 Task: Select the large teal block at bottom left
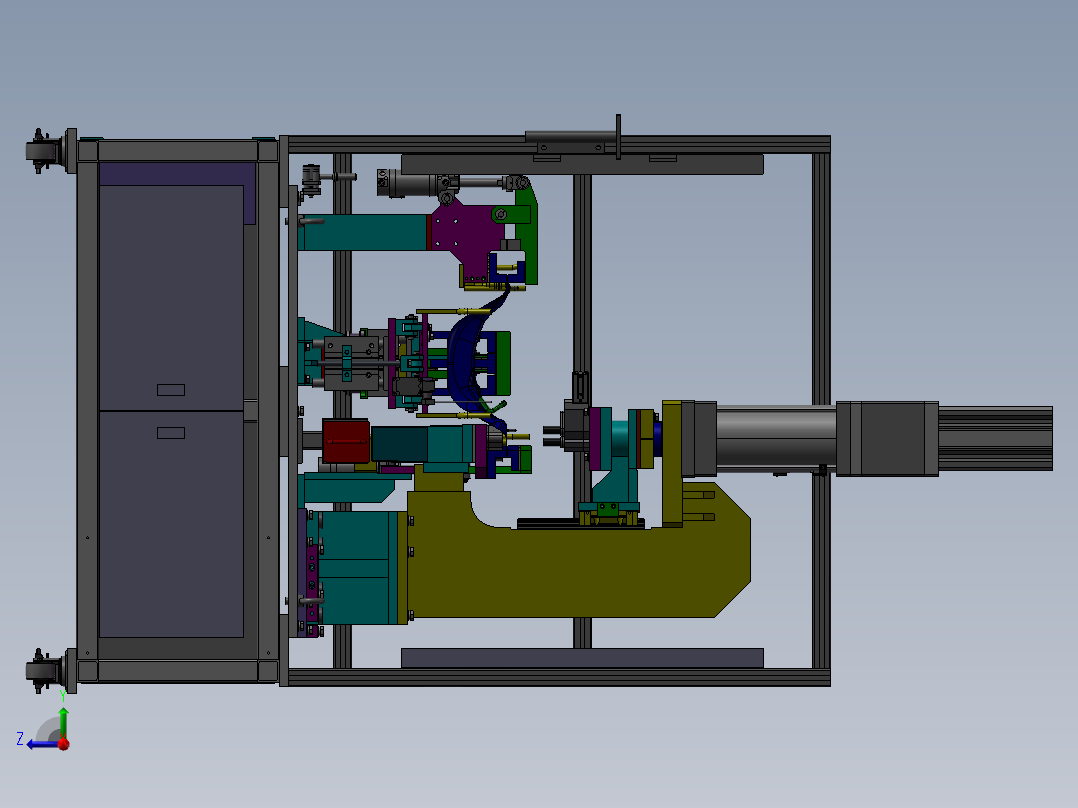[356, 567]
